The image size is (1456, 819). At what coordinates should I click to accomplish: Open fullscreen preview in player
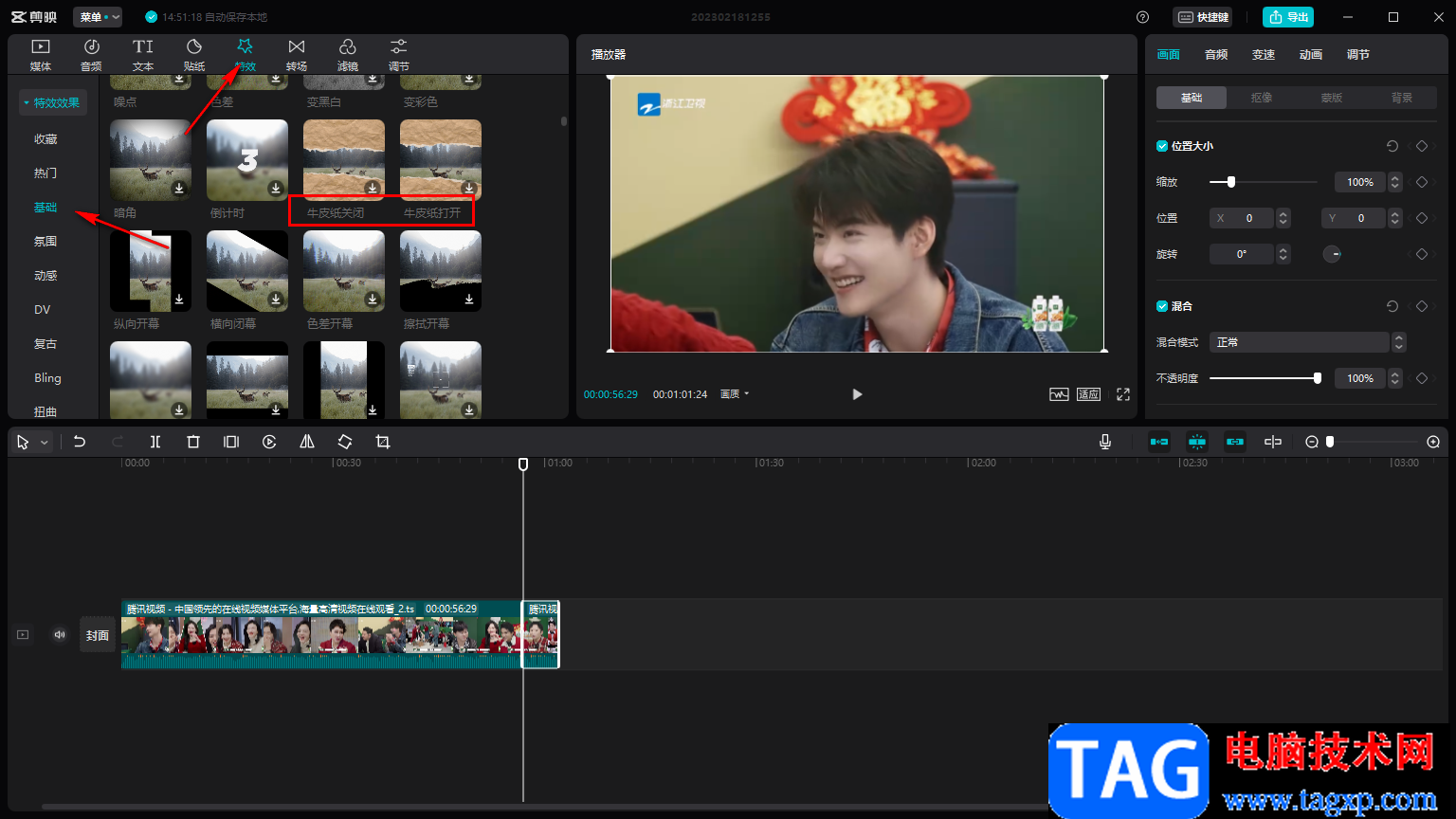point(1123,394)
